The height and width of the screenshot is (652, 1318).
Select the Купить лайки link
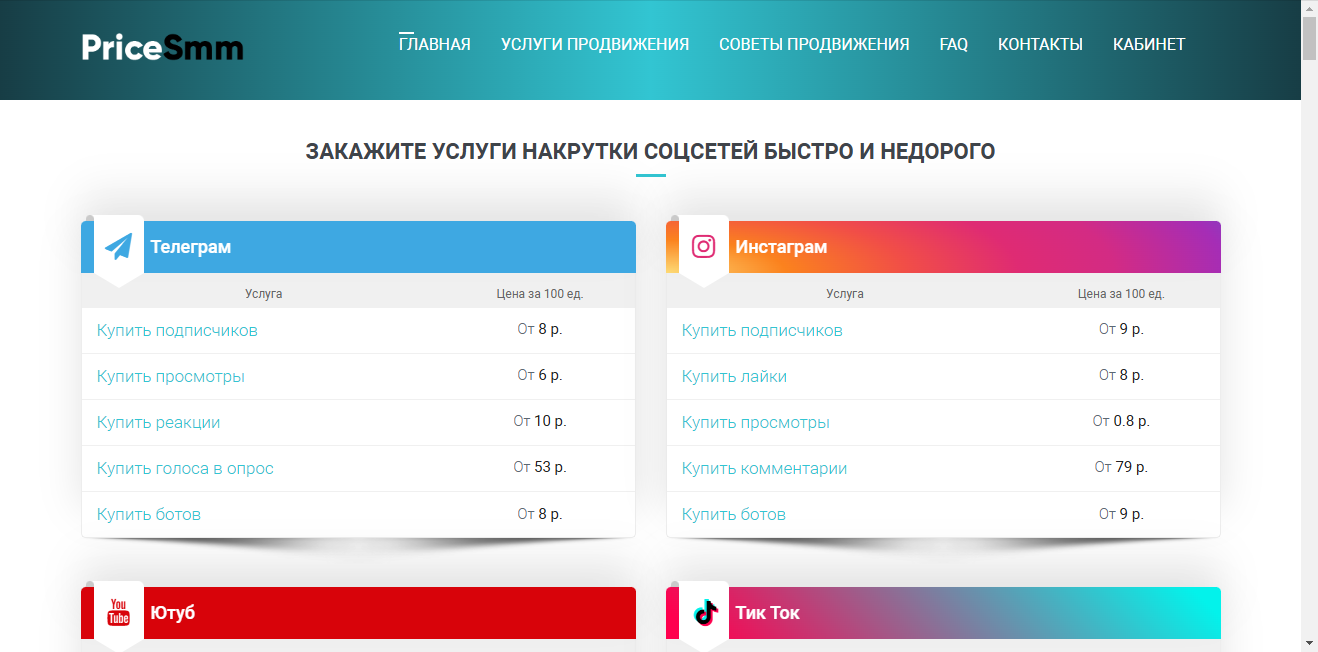734,376
